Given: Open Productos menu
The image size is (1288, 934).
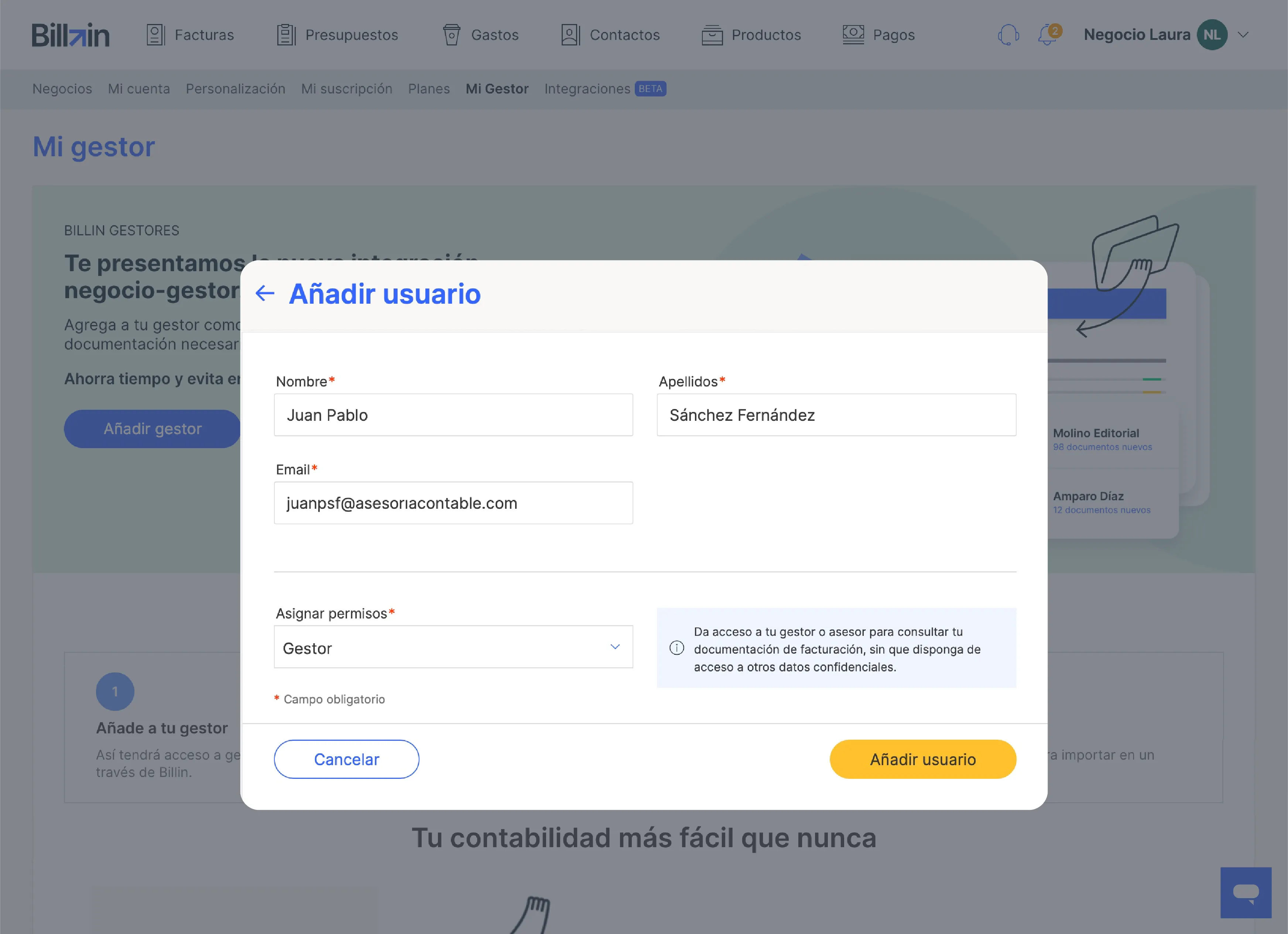Looking at the screenshot, I should click(x=751, y=35).
